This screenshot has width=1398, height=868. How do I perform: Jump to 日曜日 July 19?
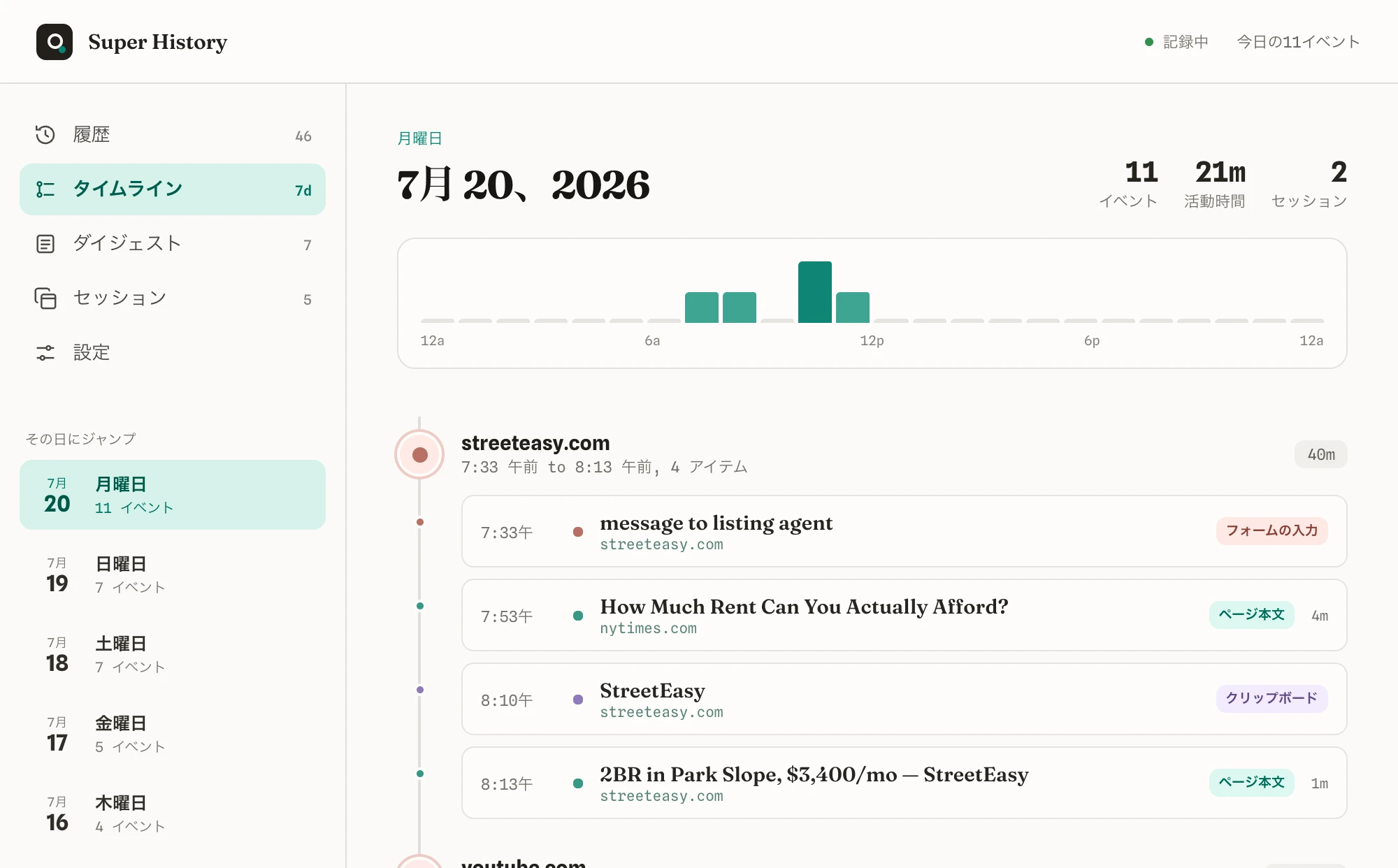click(x=173, y=574)
